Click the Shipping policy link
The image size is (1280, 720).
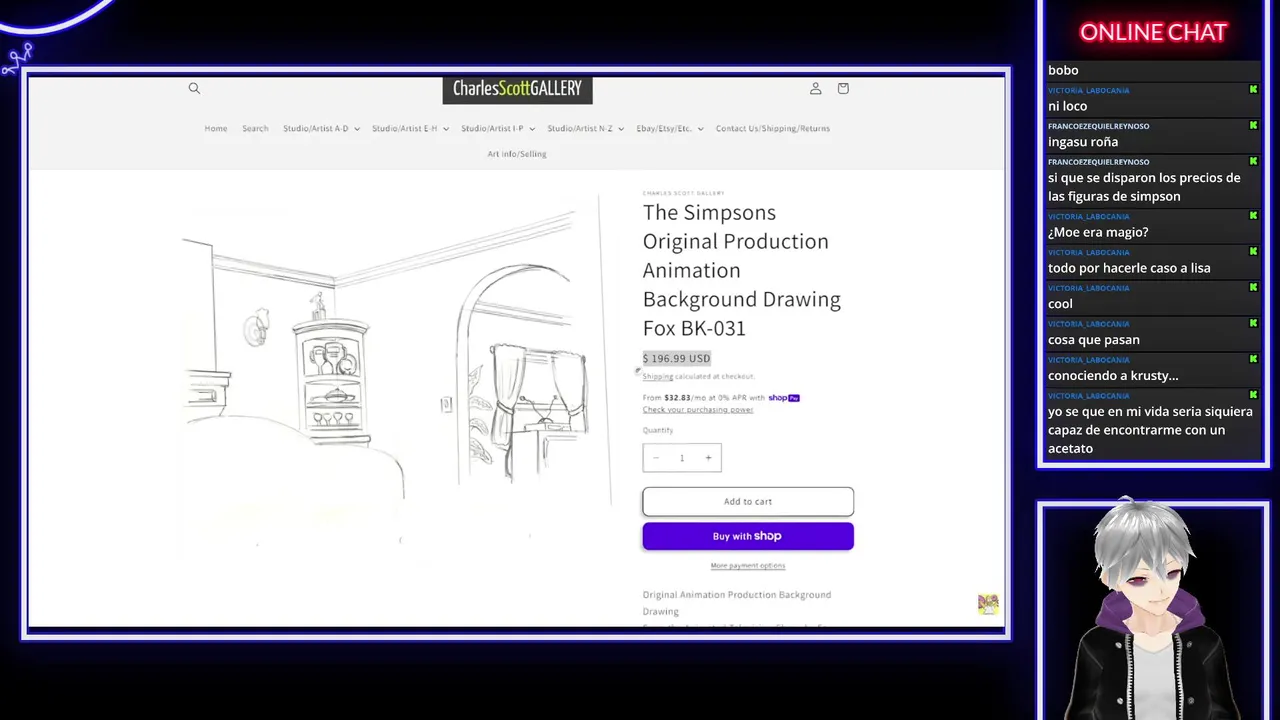pyautogui.click(x=657, y=376)
